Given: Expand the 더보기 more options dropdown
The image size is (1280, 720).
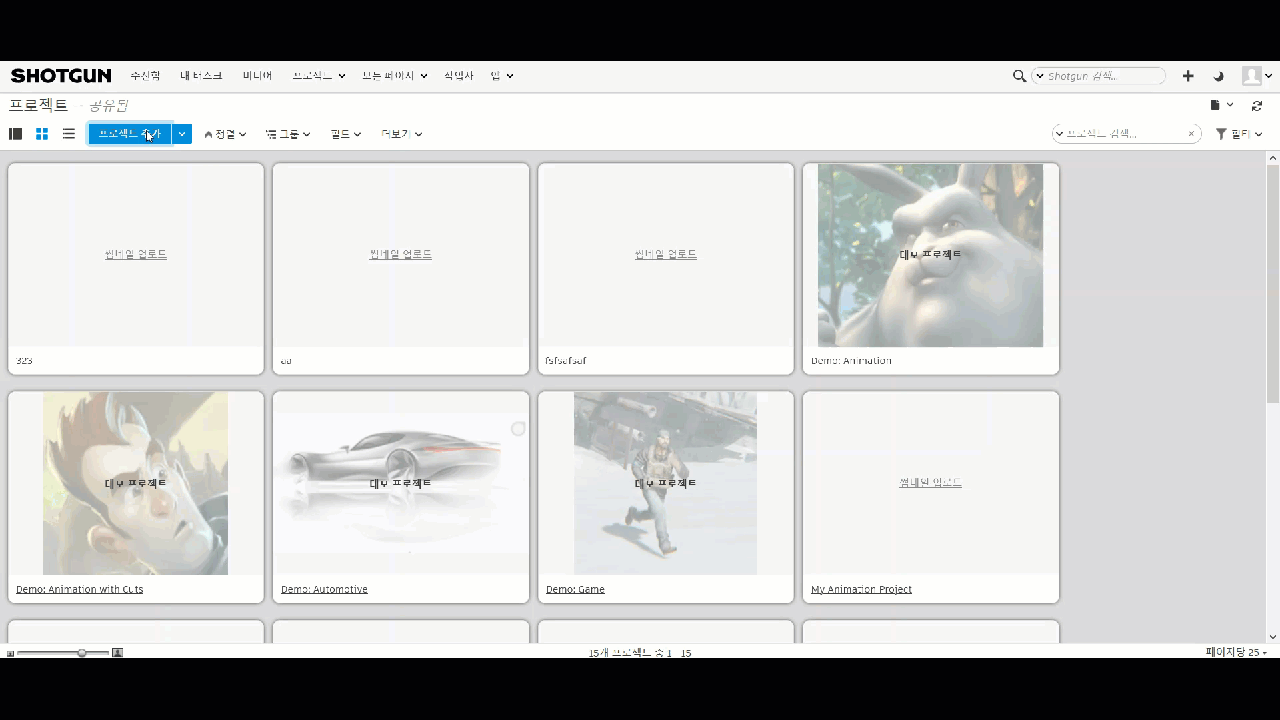Looking at the screenshot, I should tap(400, 133).
